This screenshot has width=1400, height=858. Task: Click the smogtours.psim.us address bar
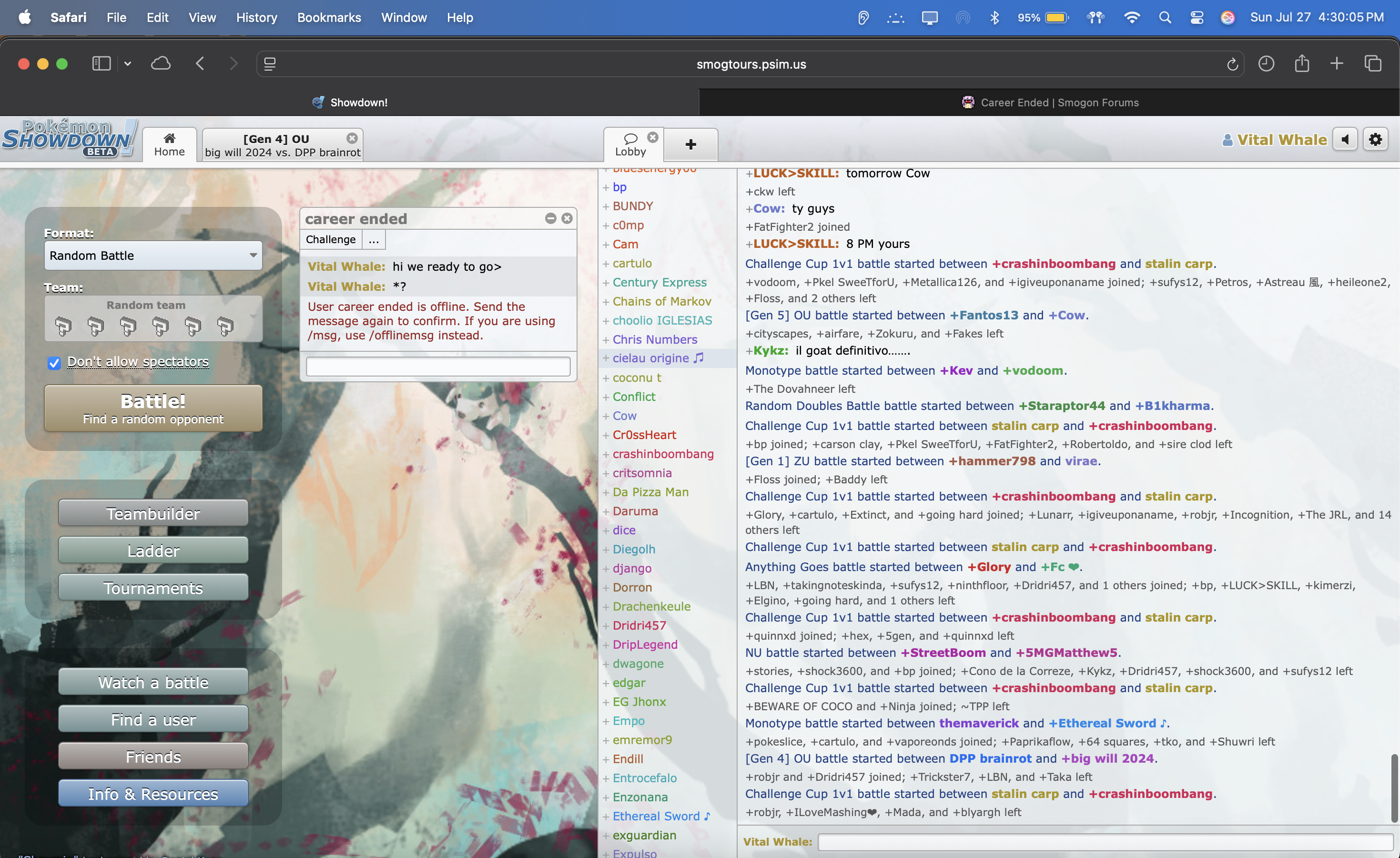pyautogui.click(x=751, y=64)
